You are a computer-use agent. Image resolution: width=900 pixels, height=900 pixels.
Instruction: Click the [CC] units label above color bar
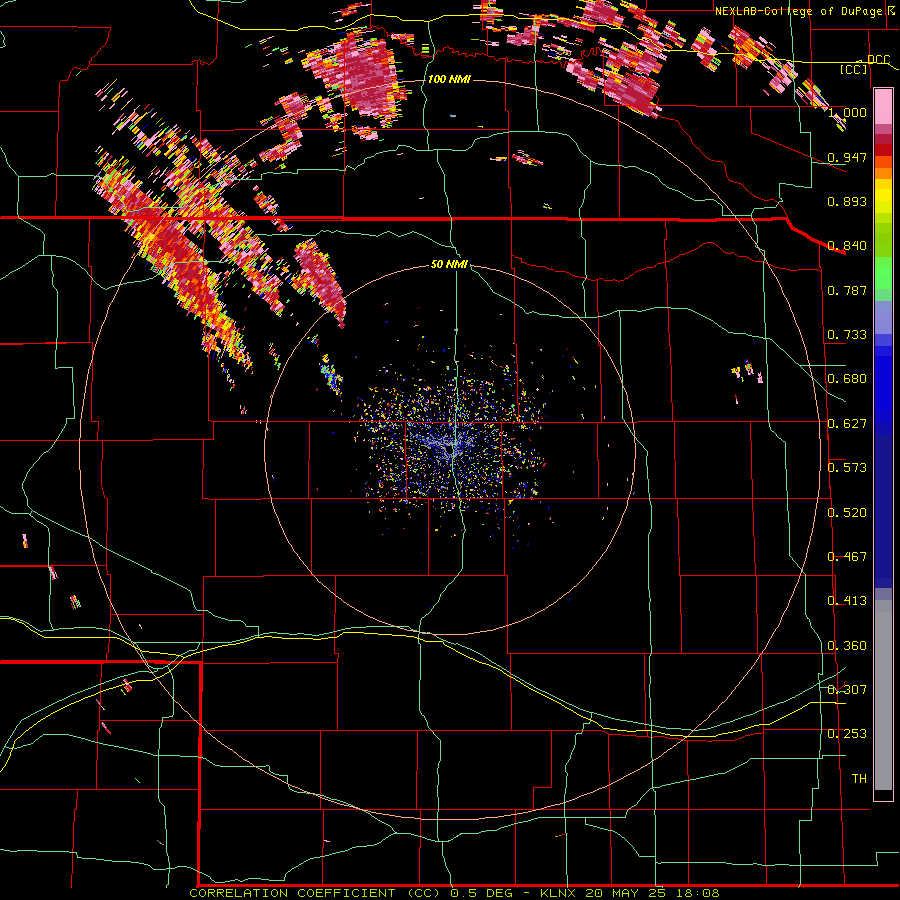click(x=854, y=69)
